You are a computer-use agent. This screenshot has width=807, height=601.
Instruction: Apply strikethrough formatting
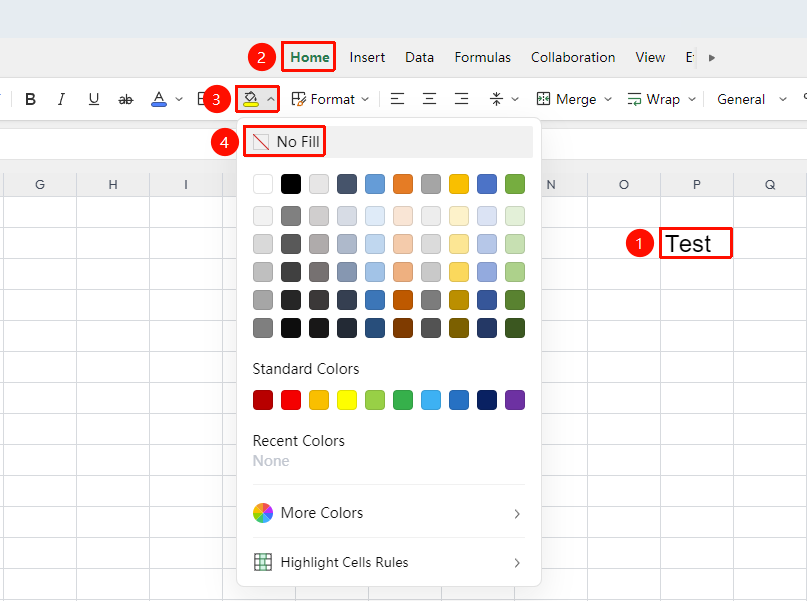click(126, 99)
